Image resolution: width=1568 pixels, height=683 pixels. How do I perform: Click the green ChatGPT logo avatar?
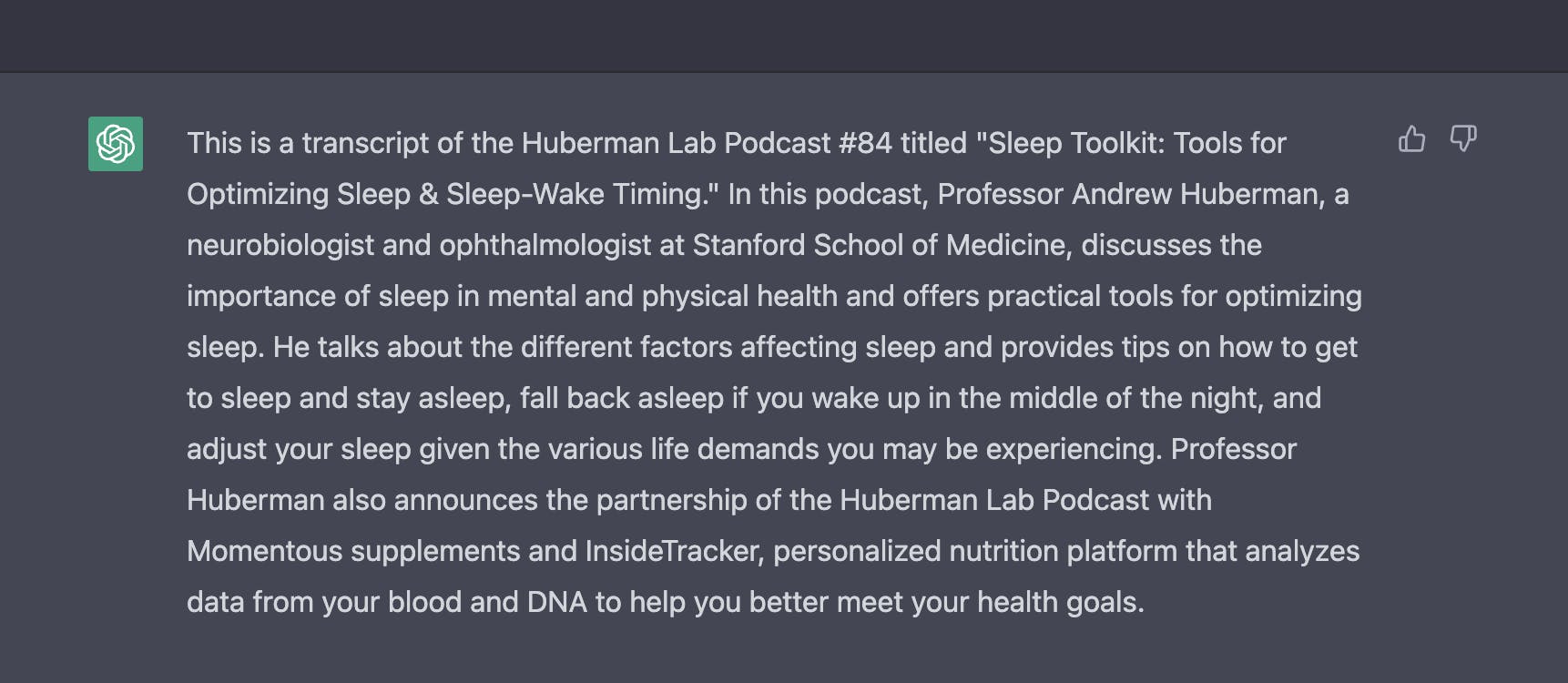[116, 144]
